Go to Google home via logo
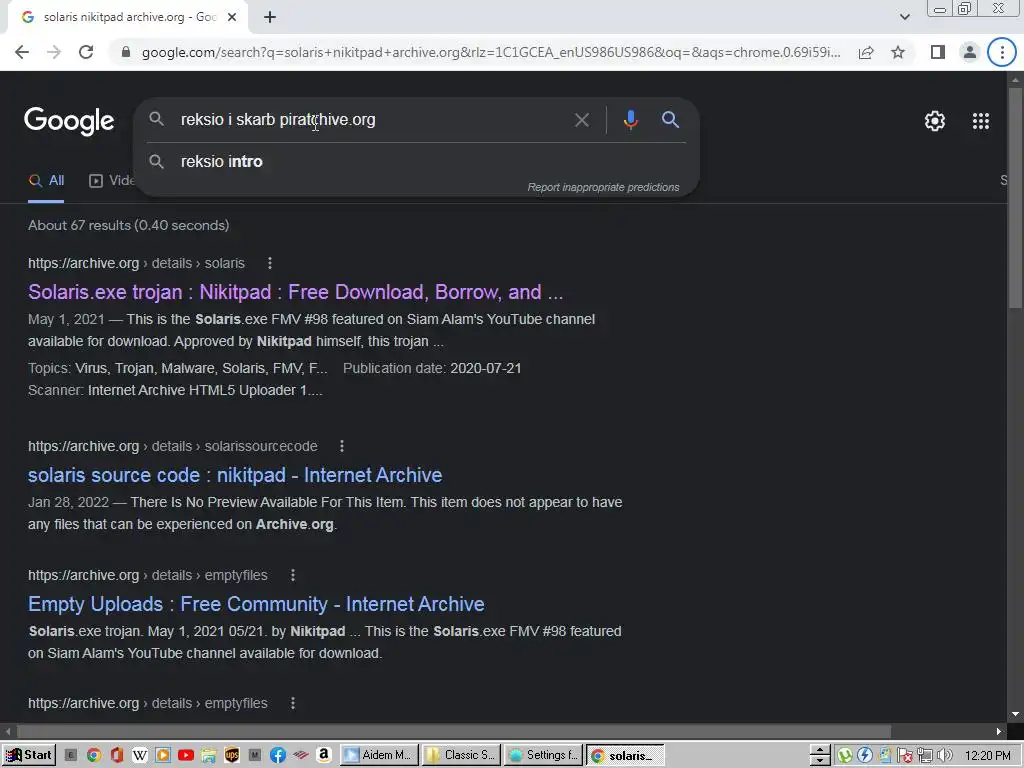The width and height of the screenshot is (1024, 768). coord(69,121)
